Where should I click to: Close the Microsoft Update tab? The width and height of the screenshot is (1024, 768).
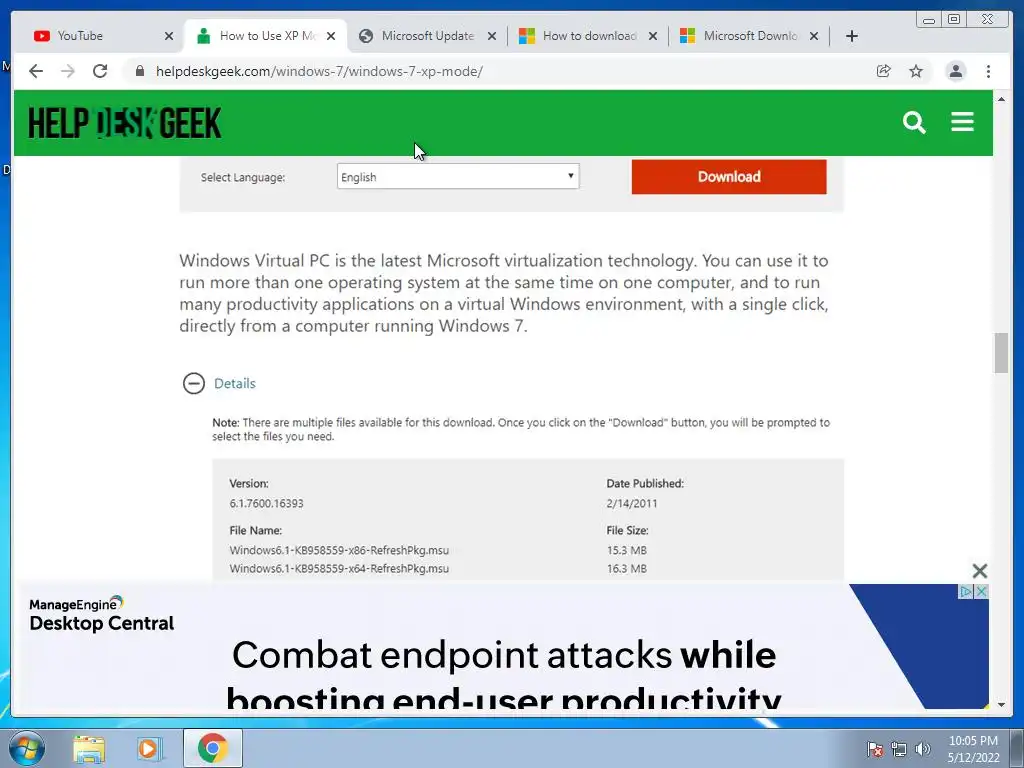pos(492,36)
